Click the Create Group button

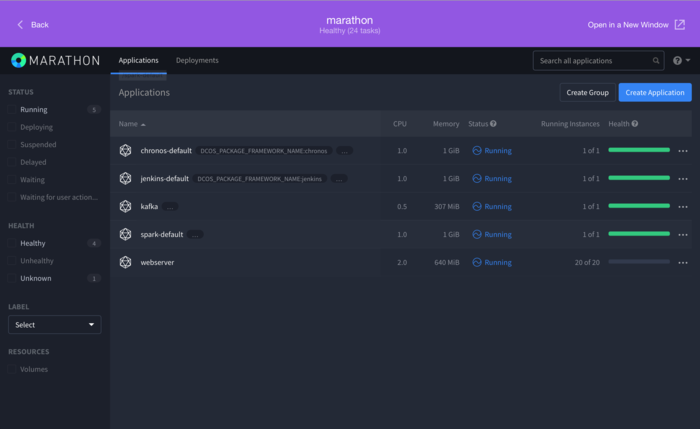(588, 92)
